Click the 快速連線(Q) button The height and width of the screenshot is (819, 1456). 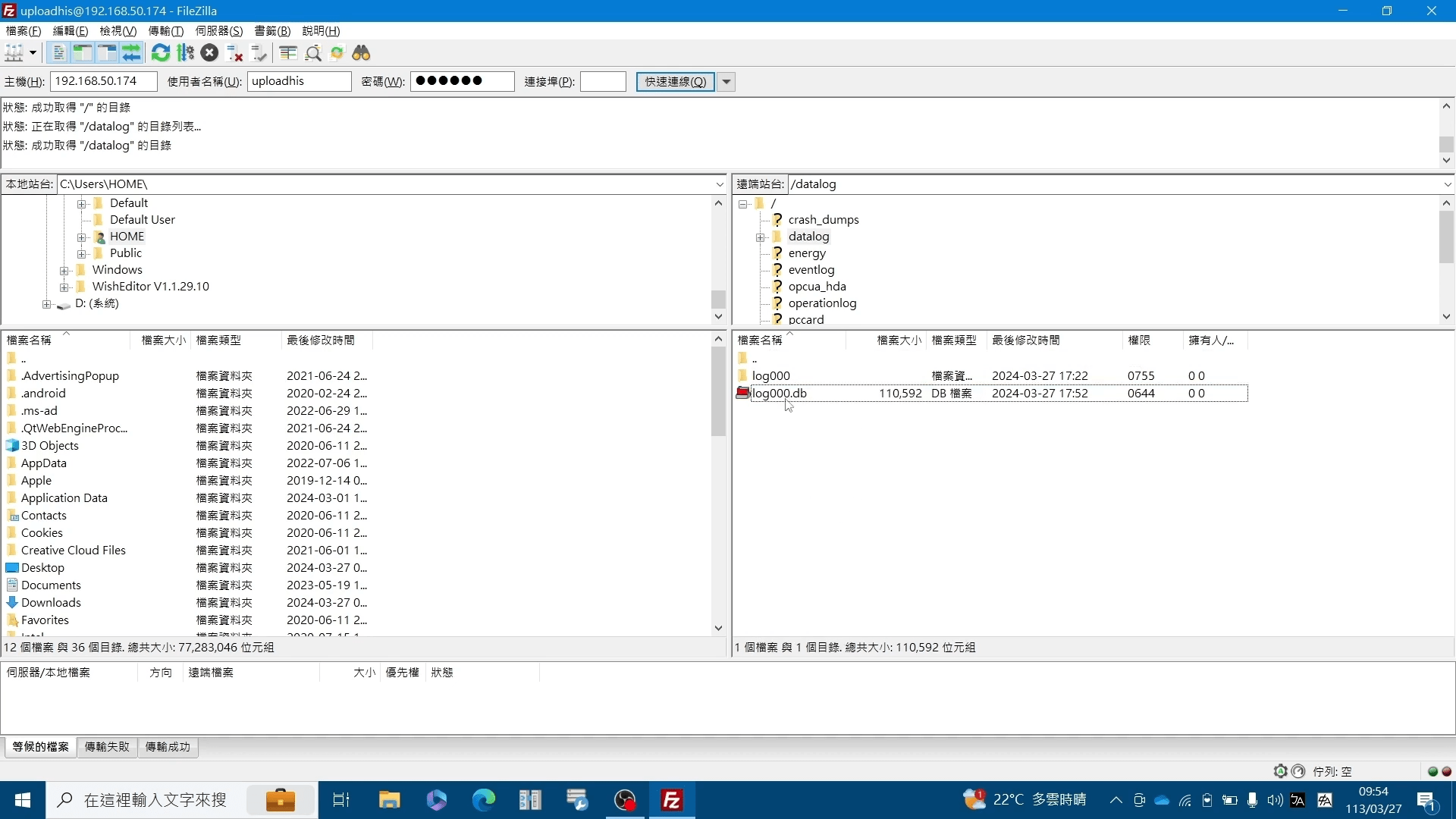[x=675, y=82]
